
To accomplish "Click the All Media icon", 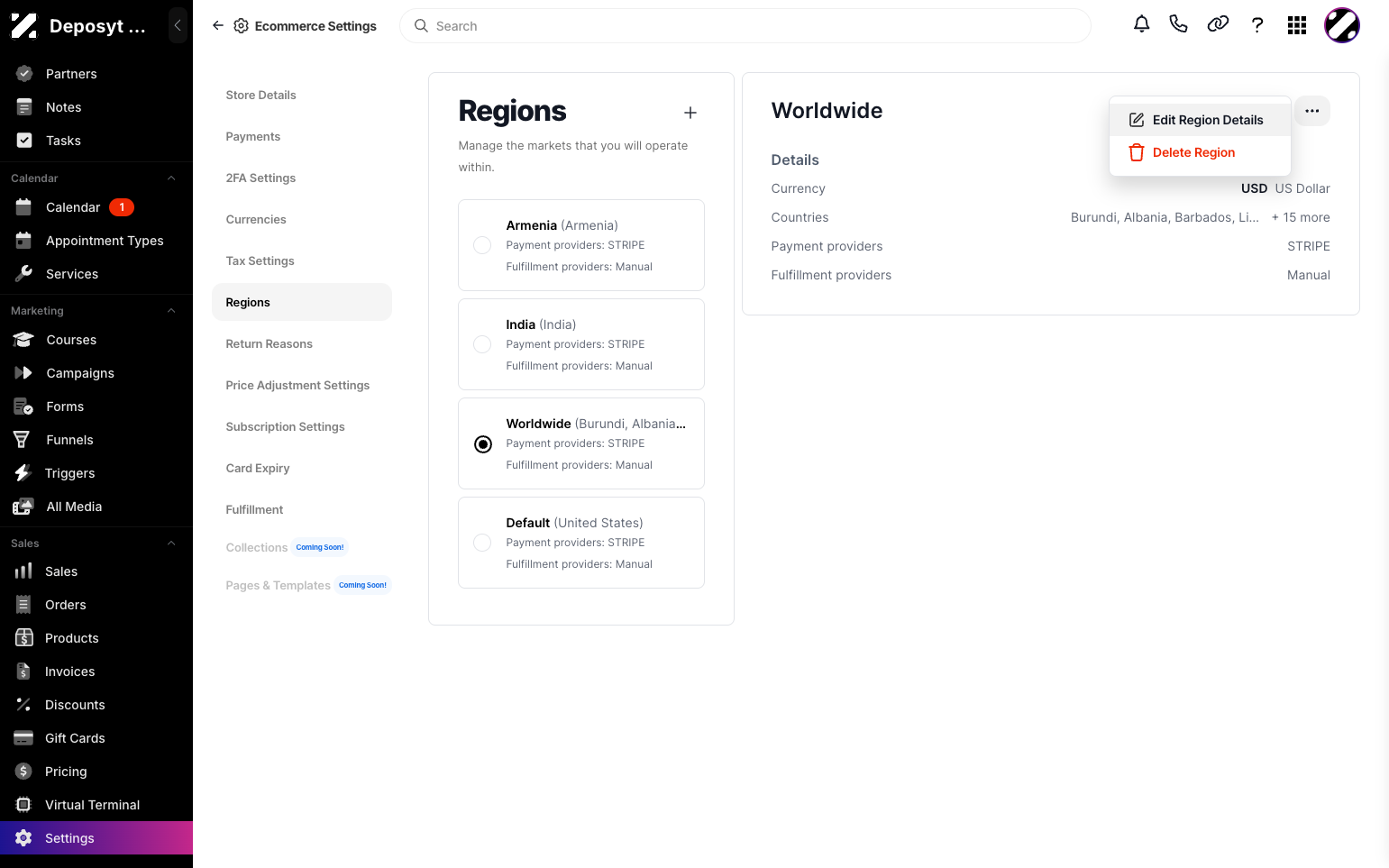I will tap(23, 507).
